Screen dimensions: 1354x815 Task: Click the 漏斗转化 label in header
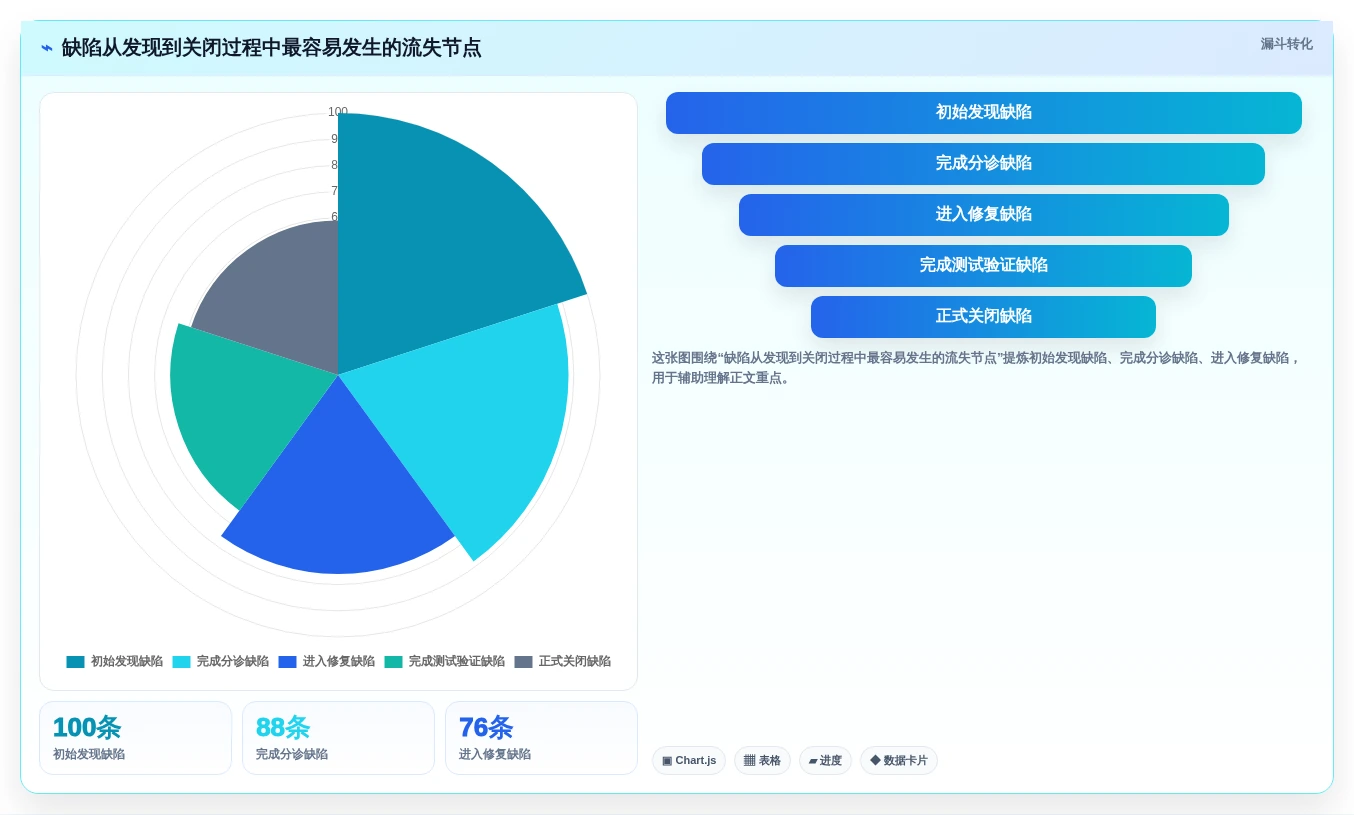click(1286, 44)
